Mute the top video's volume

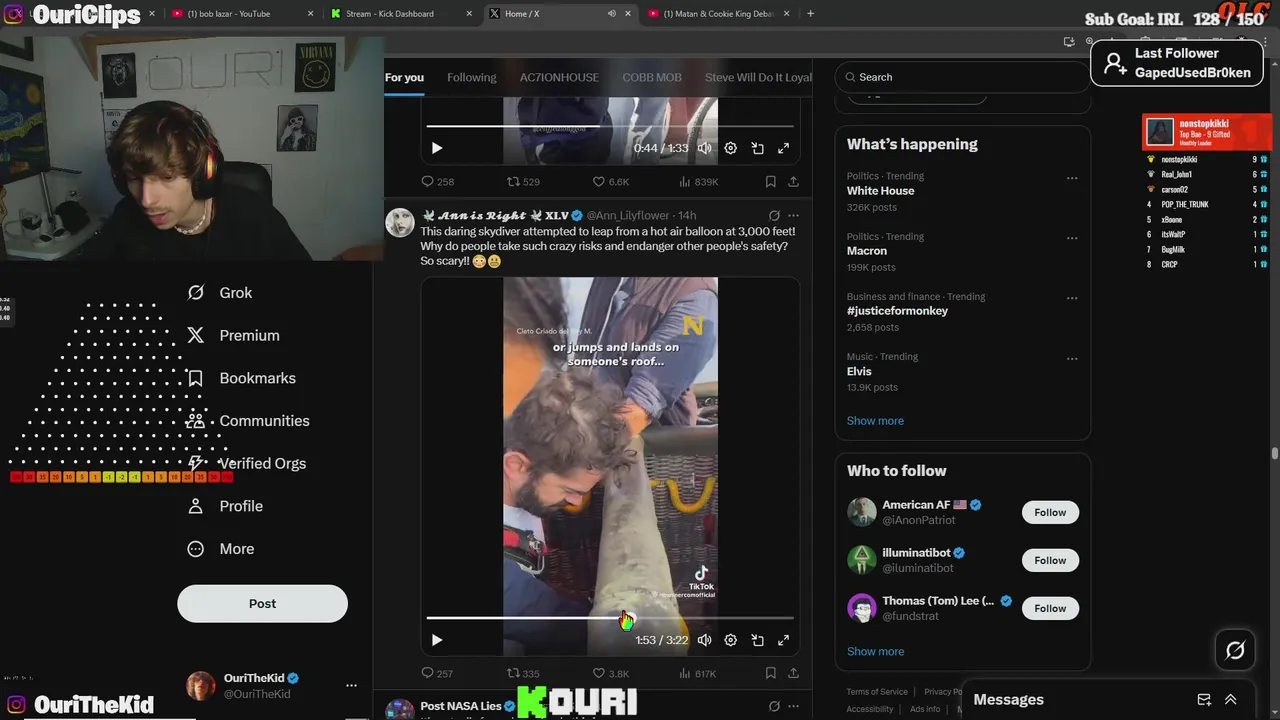[x=705, y=148]
